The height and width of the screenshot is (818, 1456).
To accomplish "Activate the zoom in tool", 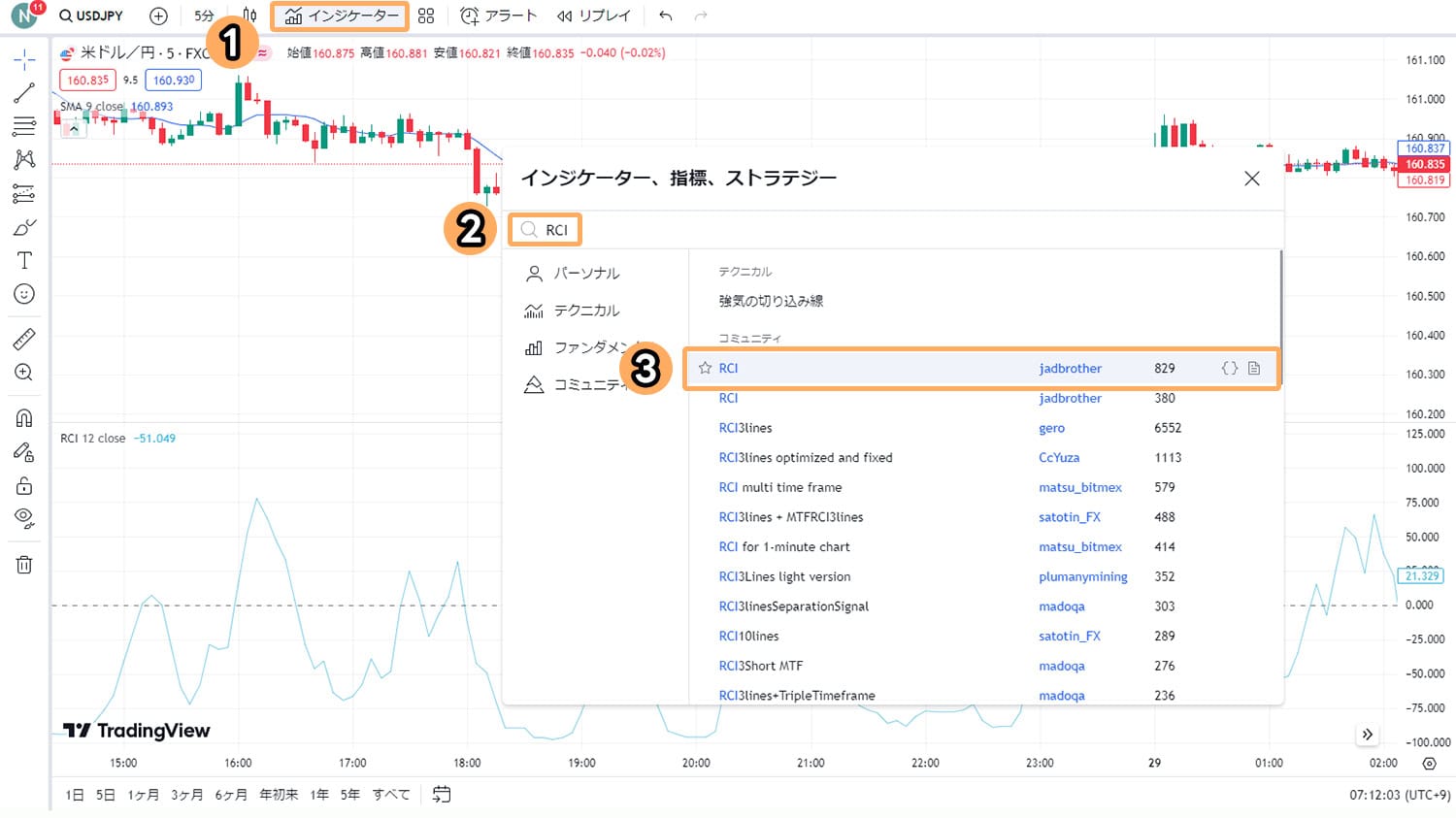I will [x=24, y=373].
